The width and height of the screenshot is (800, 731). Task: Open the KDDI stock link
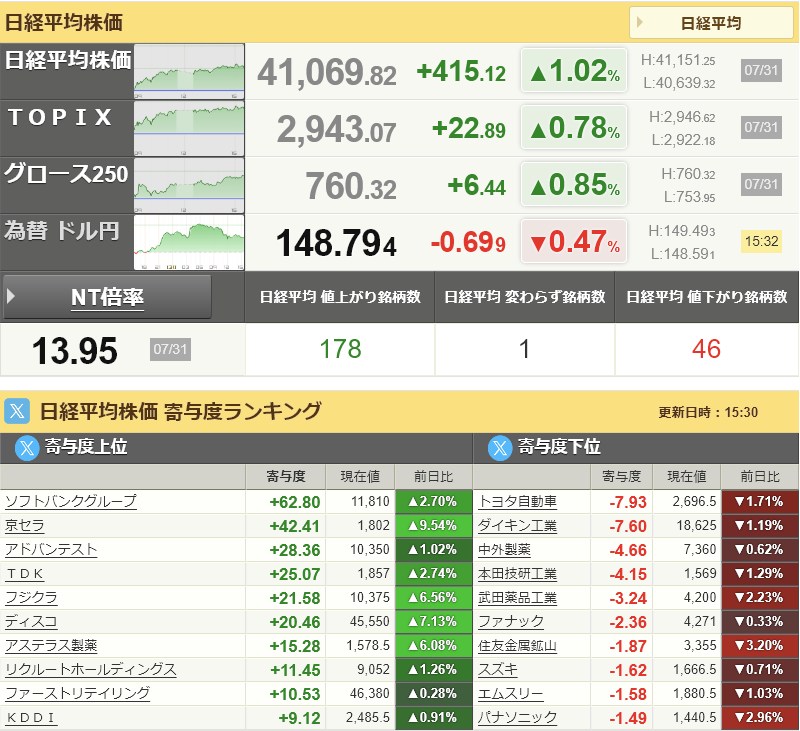[x=30, y=718]
